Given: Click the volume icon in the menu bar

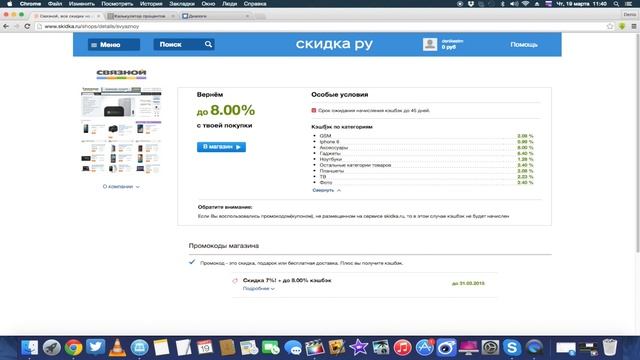Looking at the screenshot, I should [514, 4].
